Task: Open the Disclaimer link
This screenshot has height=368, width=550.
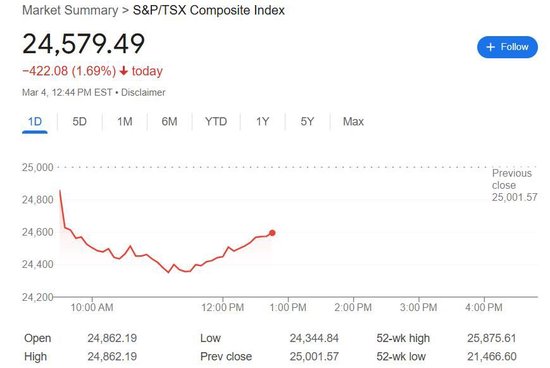Action: pyautogui.click(x=143, y=93)
